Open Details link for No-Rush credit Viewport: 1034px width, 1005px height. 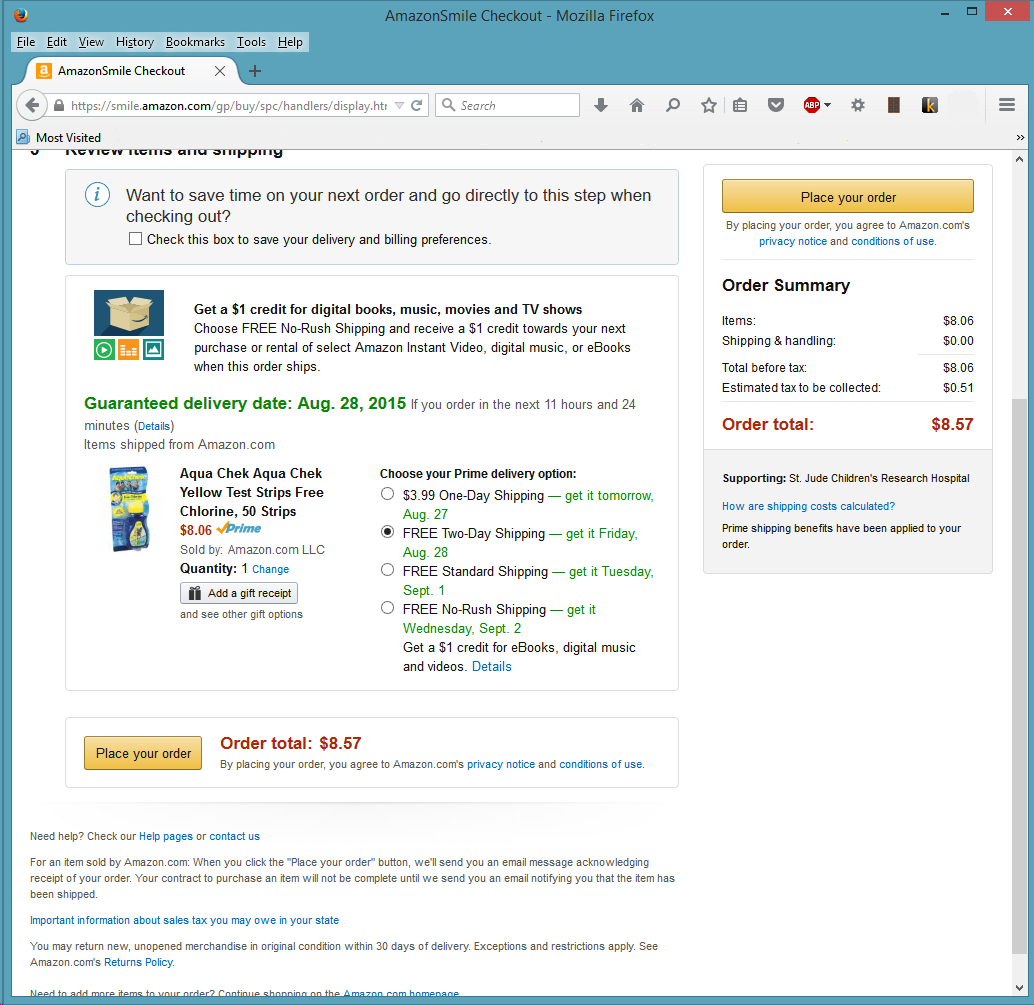[491, 666]
